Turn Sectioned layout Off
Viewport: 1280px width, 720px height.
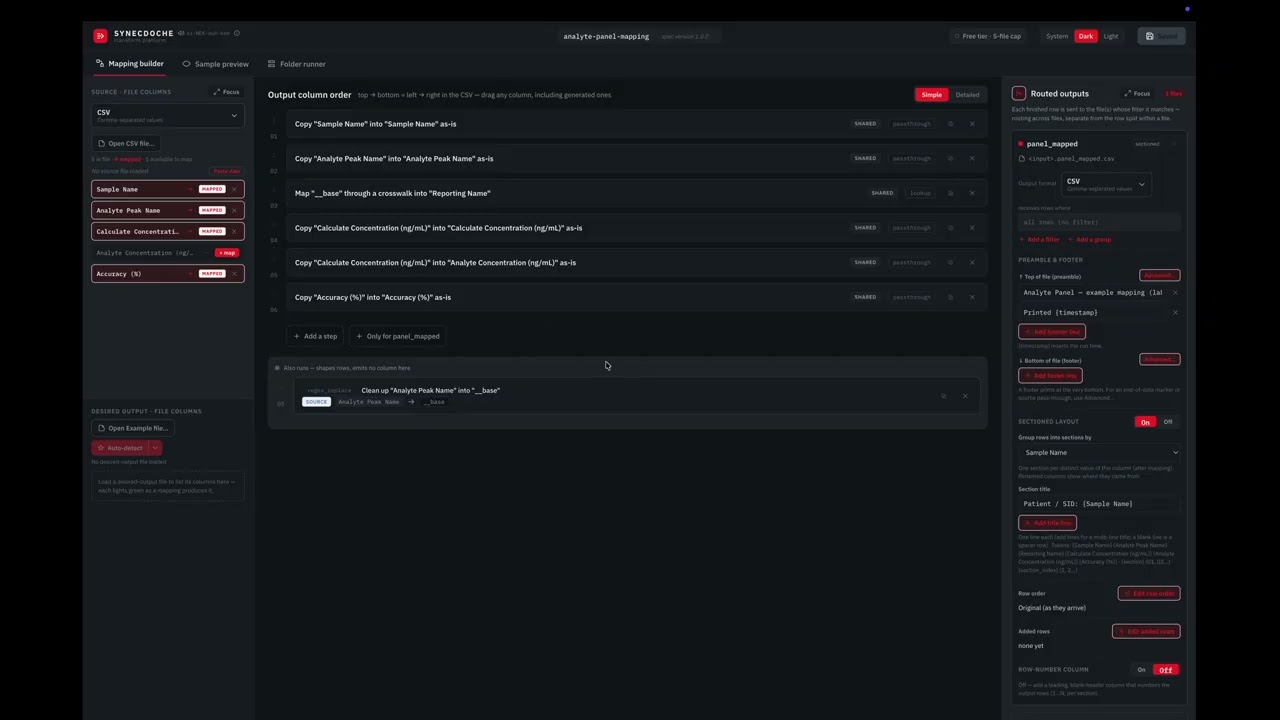(x=1167, y=422)
